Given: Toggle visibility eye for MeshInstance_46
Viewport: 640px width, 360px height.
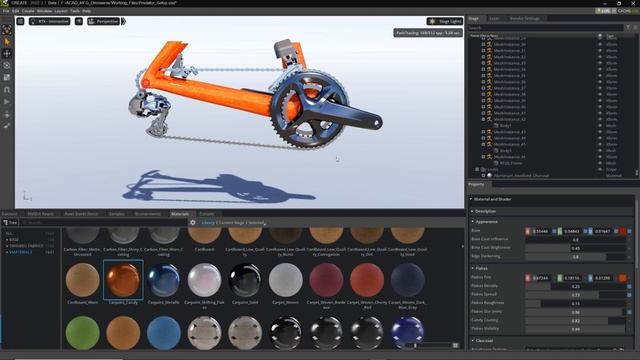Looking at the screenshot, I should coord(600,157).
